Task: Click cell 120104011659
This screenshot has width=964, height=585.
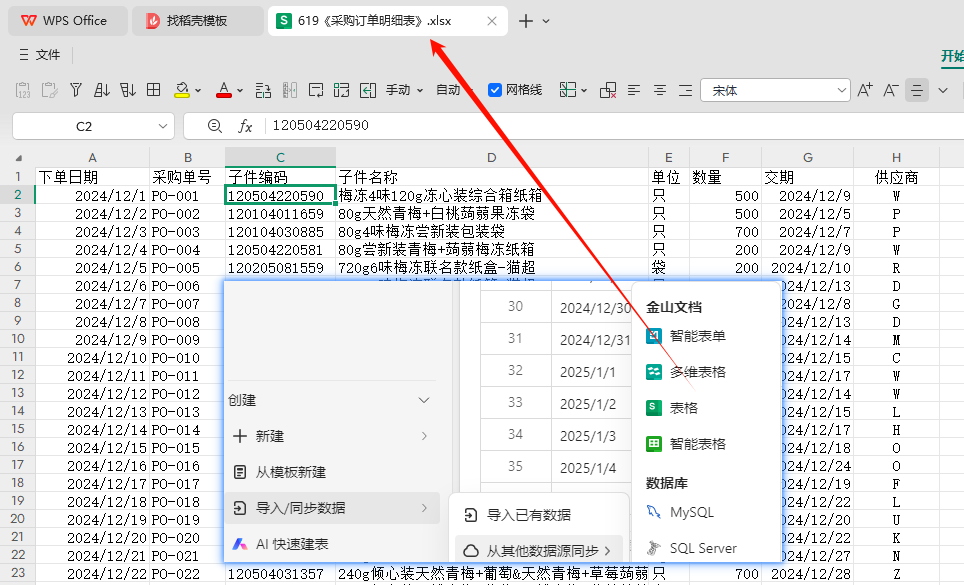Action: click(280, 214)
